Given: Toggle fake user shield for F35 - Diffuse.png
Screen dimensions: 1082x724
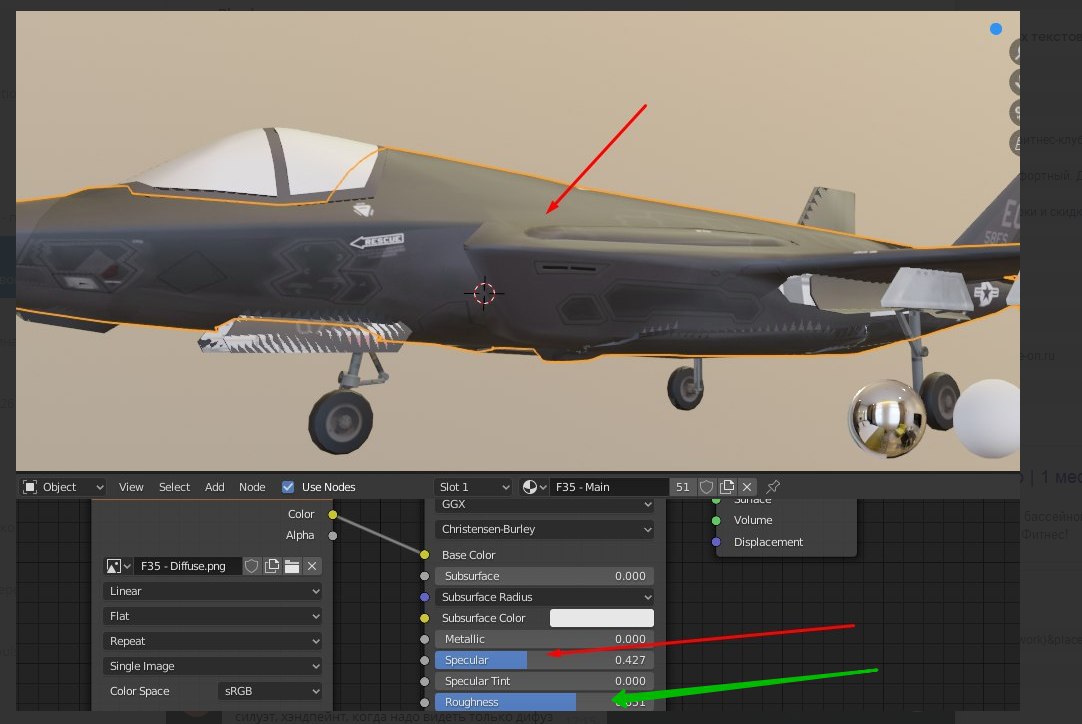Looking at the screenshot, I should [x=251, y=567].
